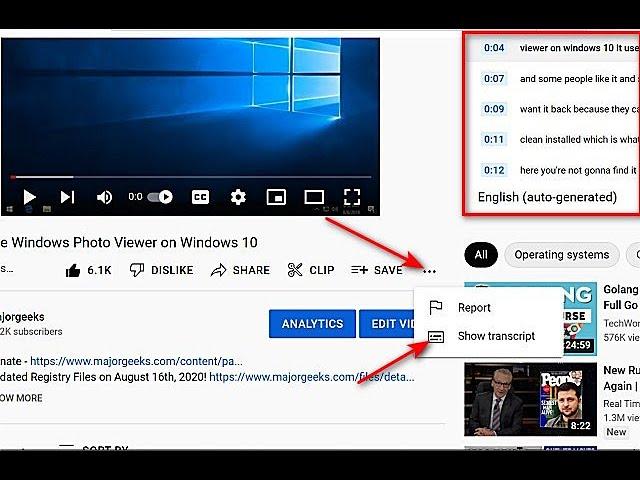Choose Report in the popup menu
Viewport: 640px width, 480px height.
pos(473,308)
